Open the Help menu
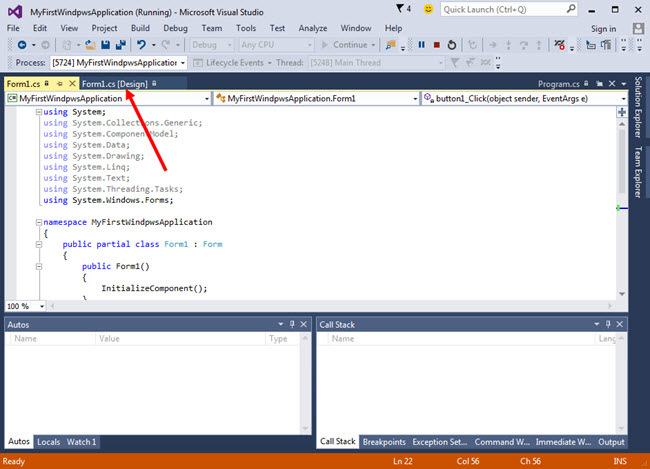This screenshot has width=650, height=469. coord(393,28)
